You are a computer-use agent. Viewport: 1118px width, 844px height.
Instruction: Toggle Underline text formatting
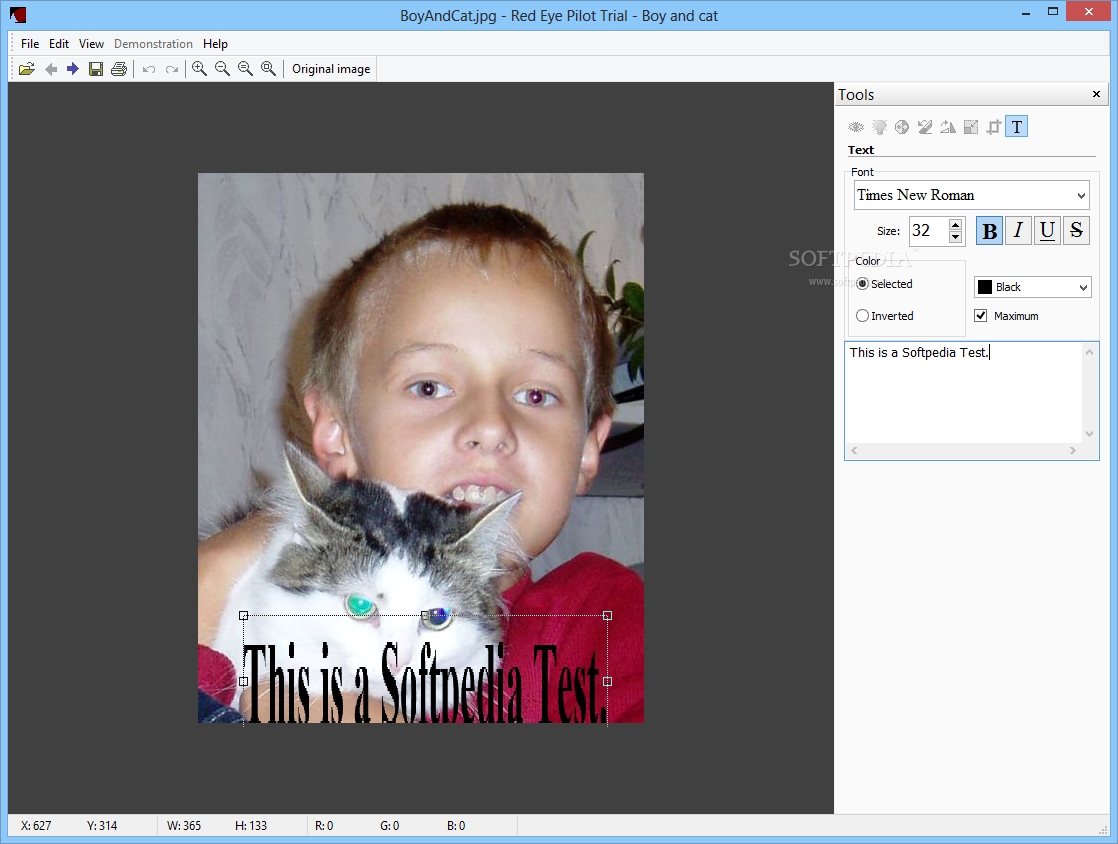click(1047, 231)
